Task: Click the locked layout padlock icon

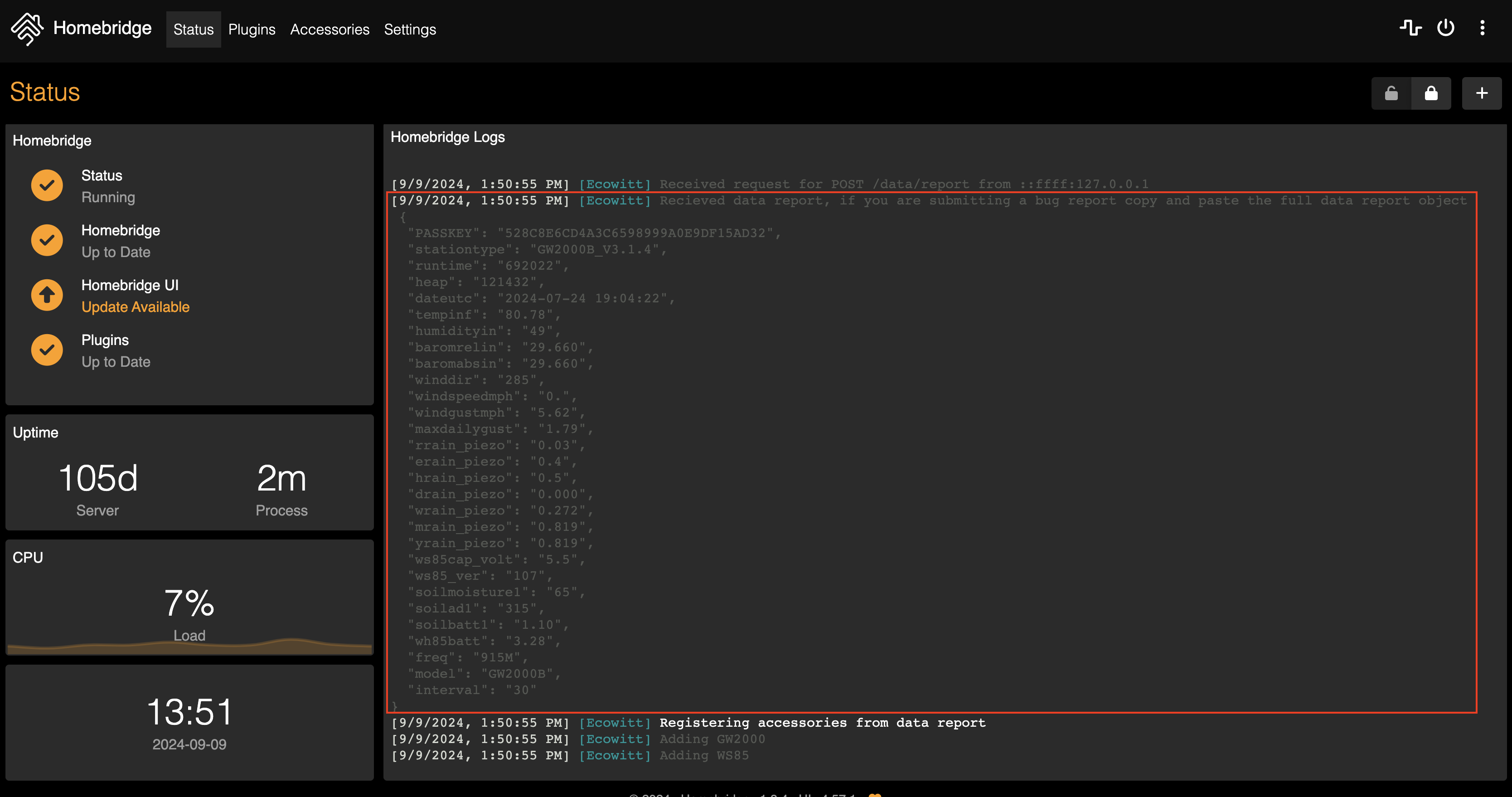Action: click(1431, 93)
